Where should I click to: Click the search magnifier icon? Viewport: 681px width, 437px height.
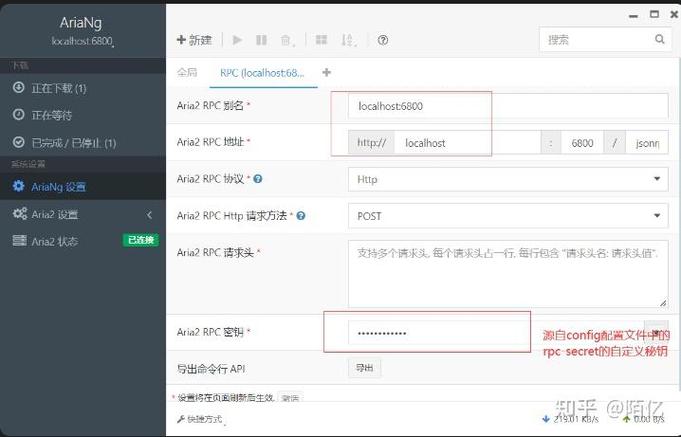coord(659,39)
